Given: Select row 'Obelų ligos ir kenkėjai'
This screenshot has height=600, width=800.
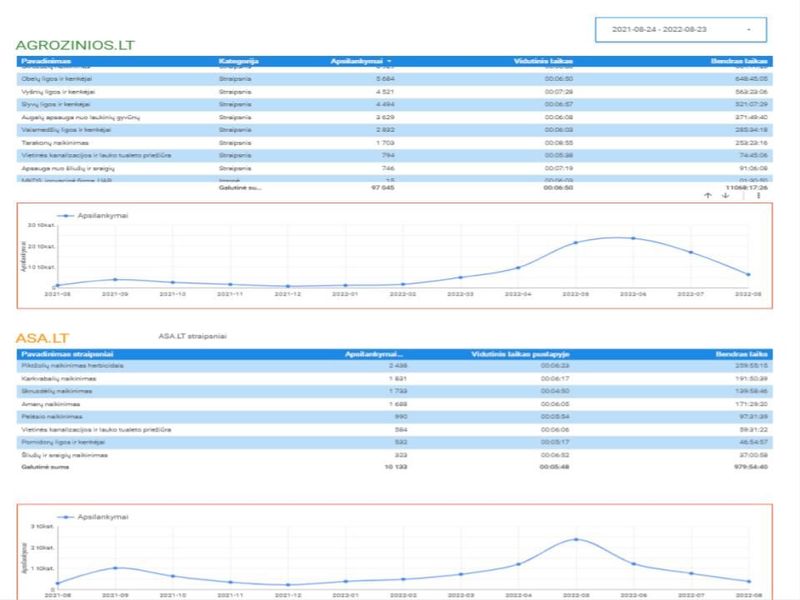Looking at the screenshot, I should (394, 79).
